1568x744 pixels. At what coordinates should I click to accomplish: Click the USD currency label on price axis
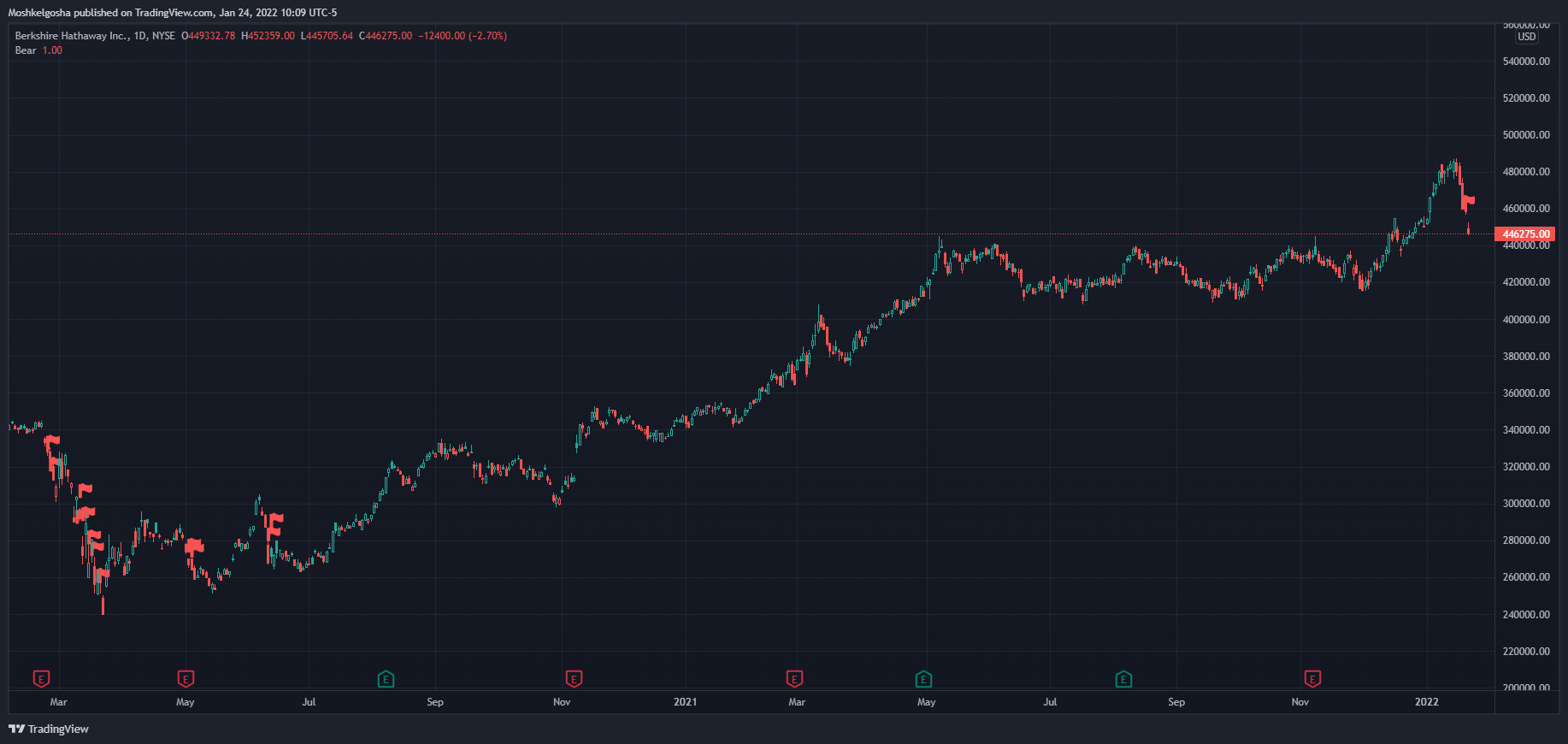pos(1527,37)
